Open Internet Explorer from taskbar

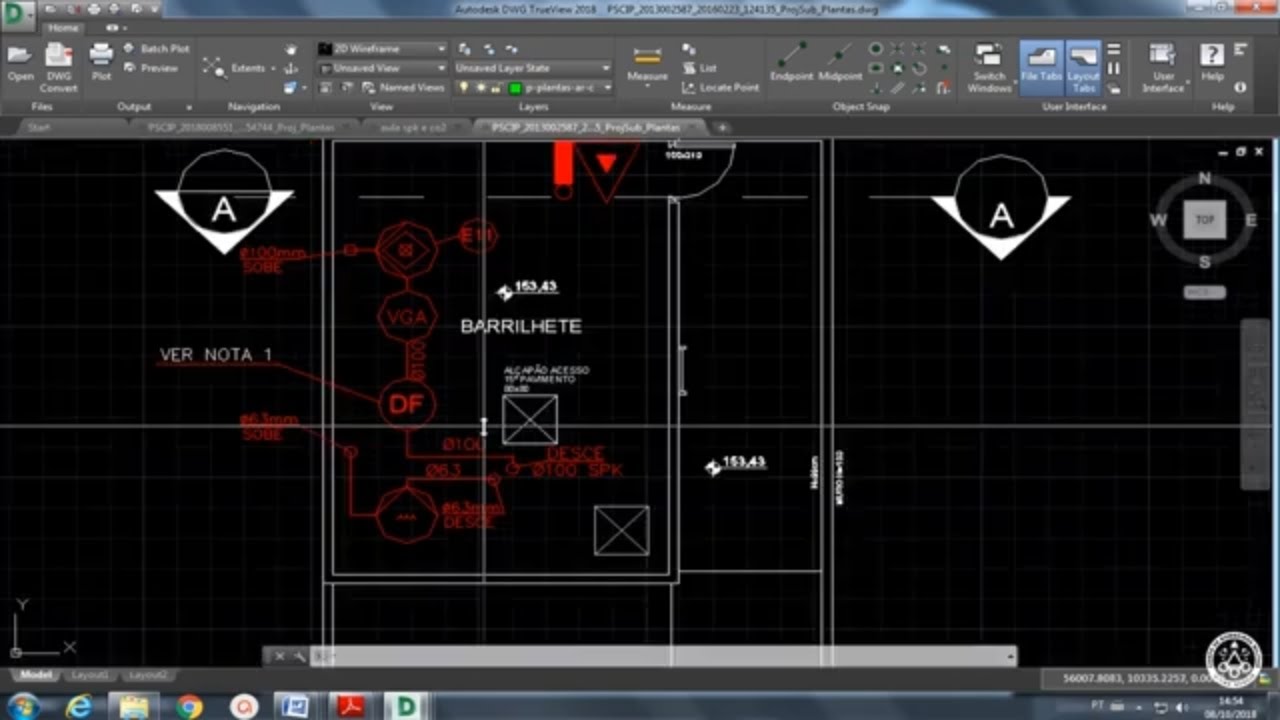tap(78, 706)
